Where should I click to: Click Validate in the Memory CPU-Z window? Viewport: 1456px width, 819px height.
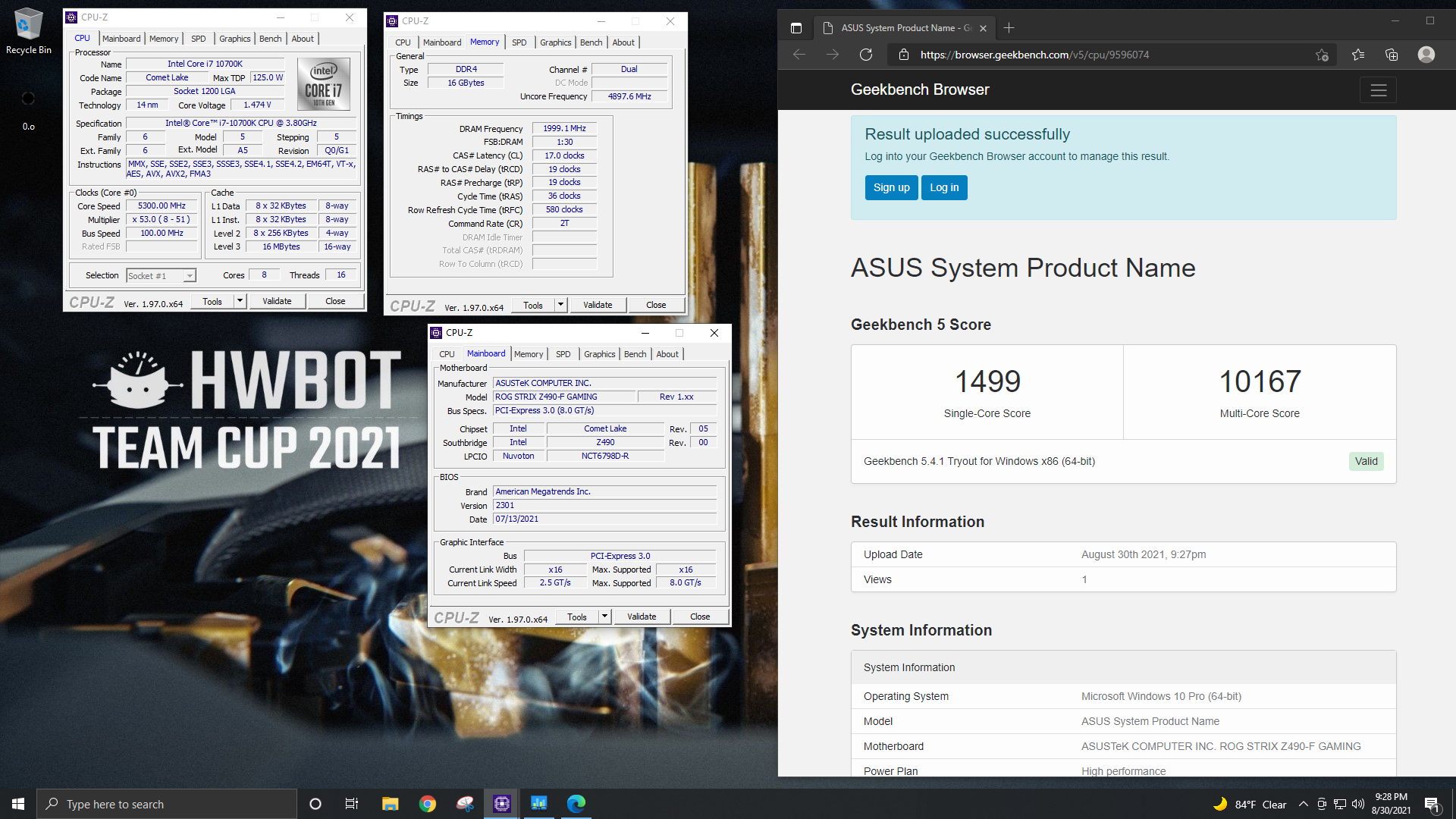point(598,305)
